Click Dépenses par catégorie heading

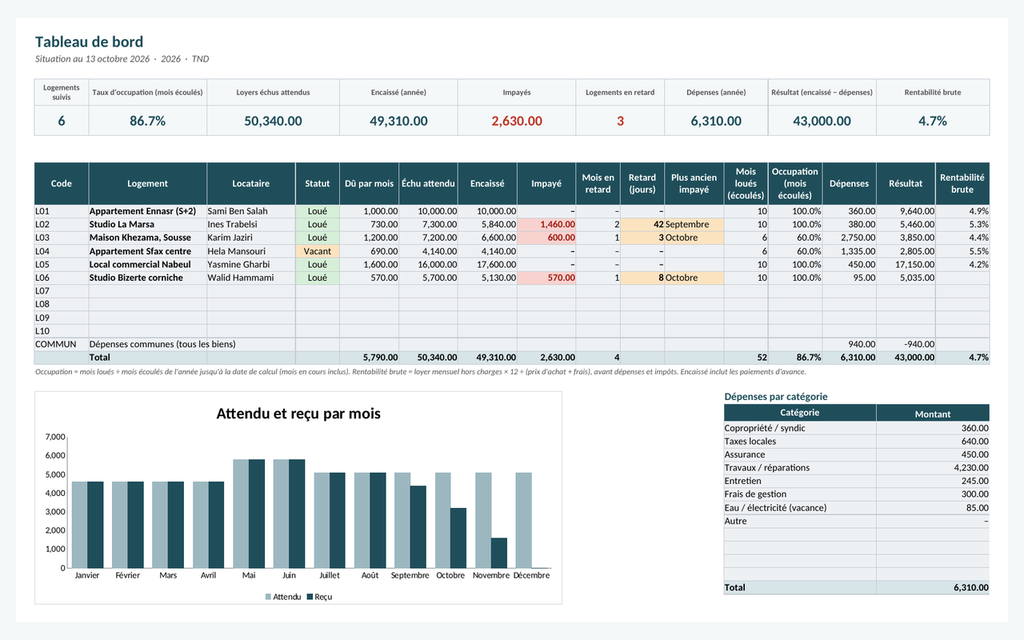point(776,396)
